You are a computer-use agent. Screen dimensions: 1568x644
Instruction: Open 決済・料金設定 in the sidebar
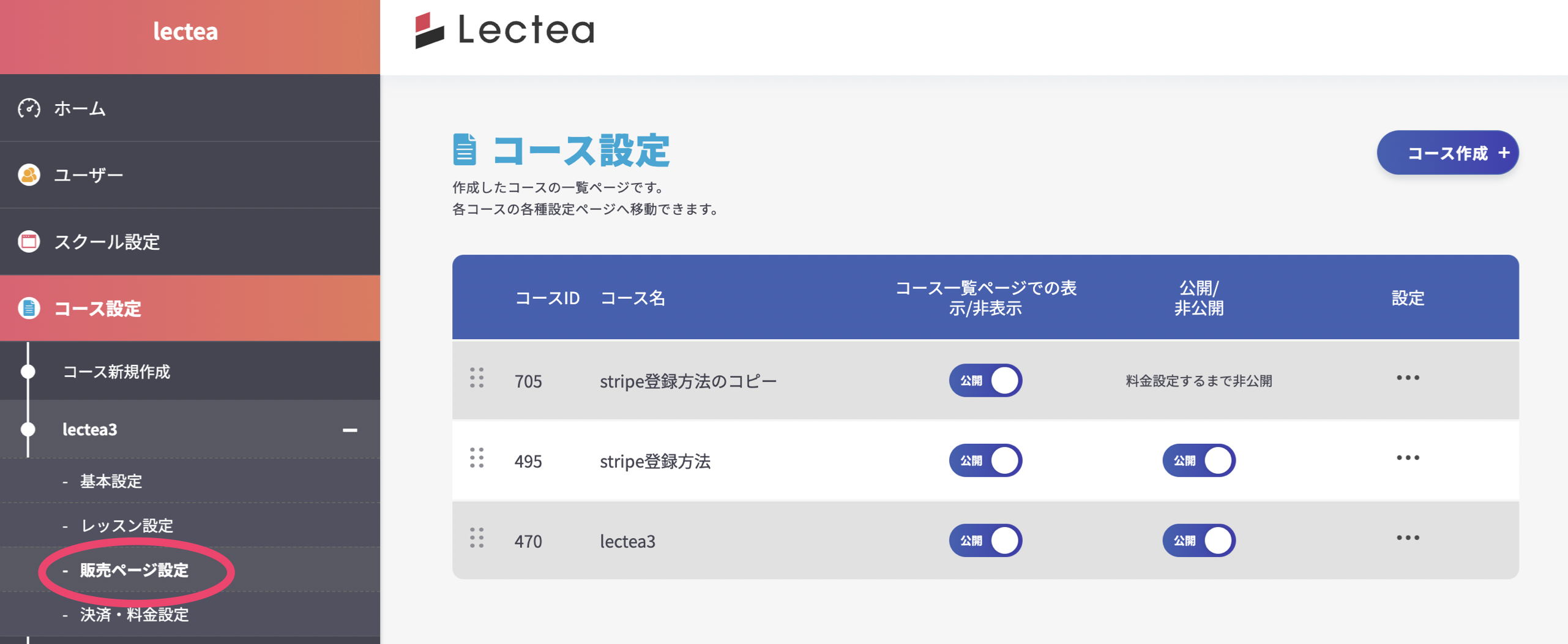coord(134,615)
